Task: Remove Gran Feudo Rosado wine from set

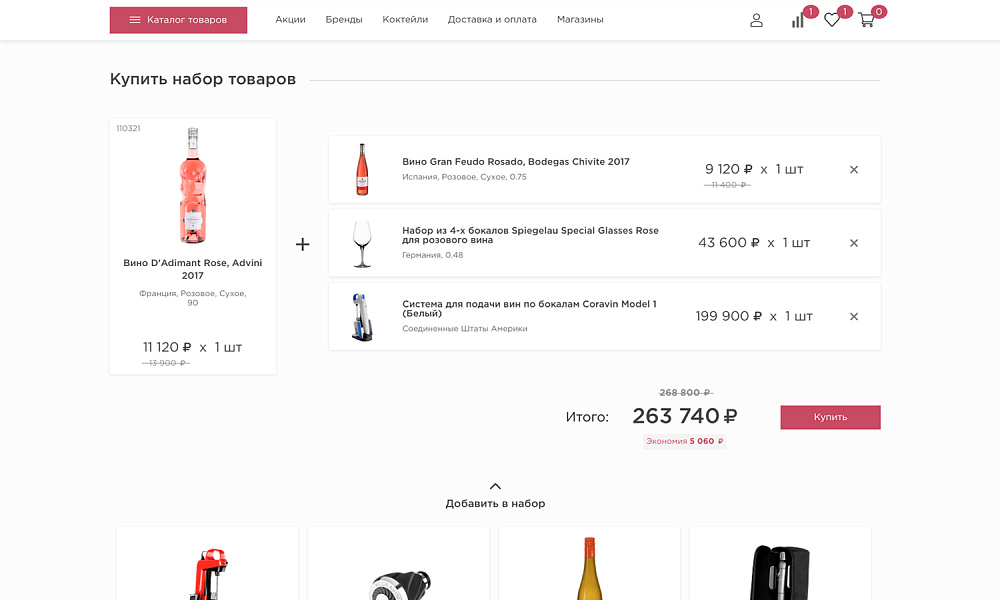Action: [x=854, y=170]
